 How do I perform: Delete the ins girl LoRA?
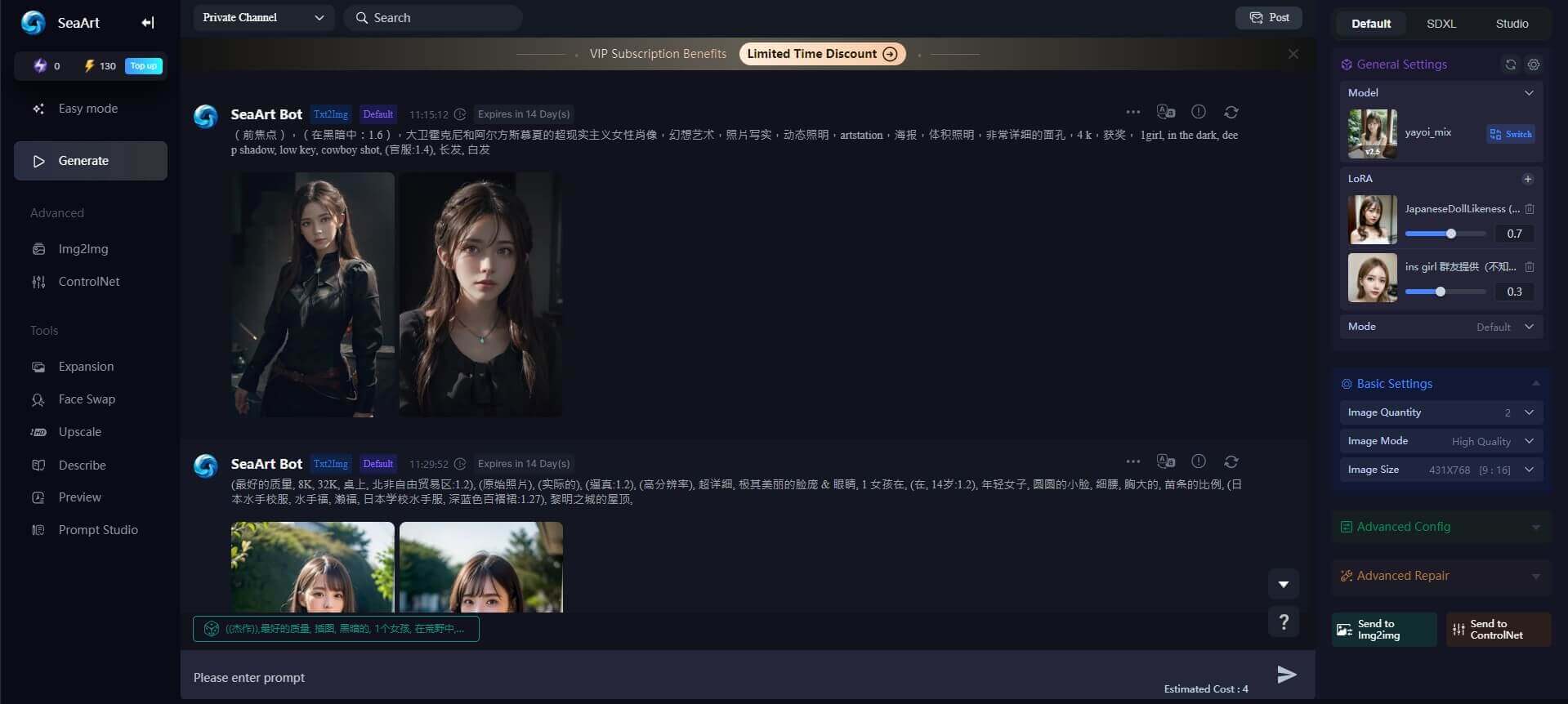[x=1530, y=267]
